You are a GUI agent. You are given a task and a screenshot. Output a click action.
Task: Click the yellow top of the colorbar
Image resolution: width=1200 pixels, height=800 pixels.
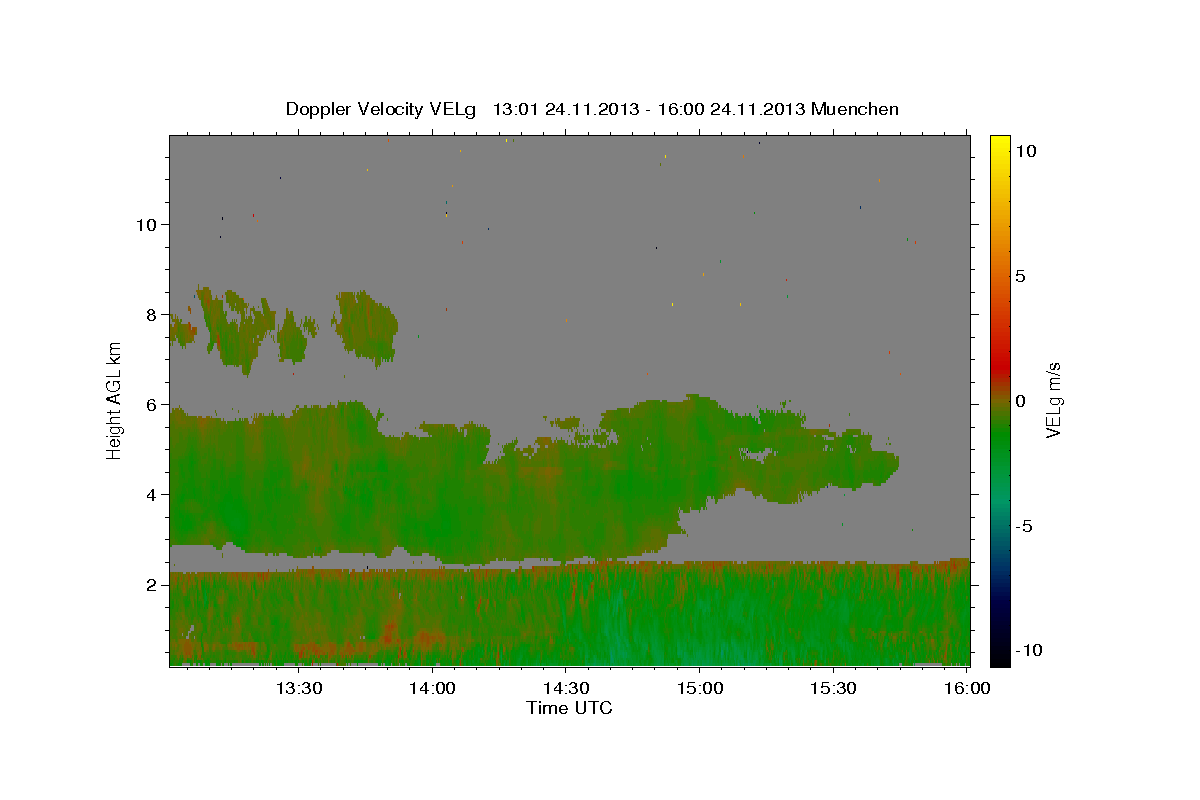1000,145
